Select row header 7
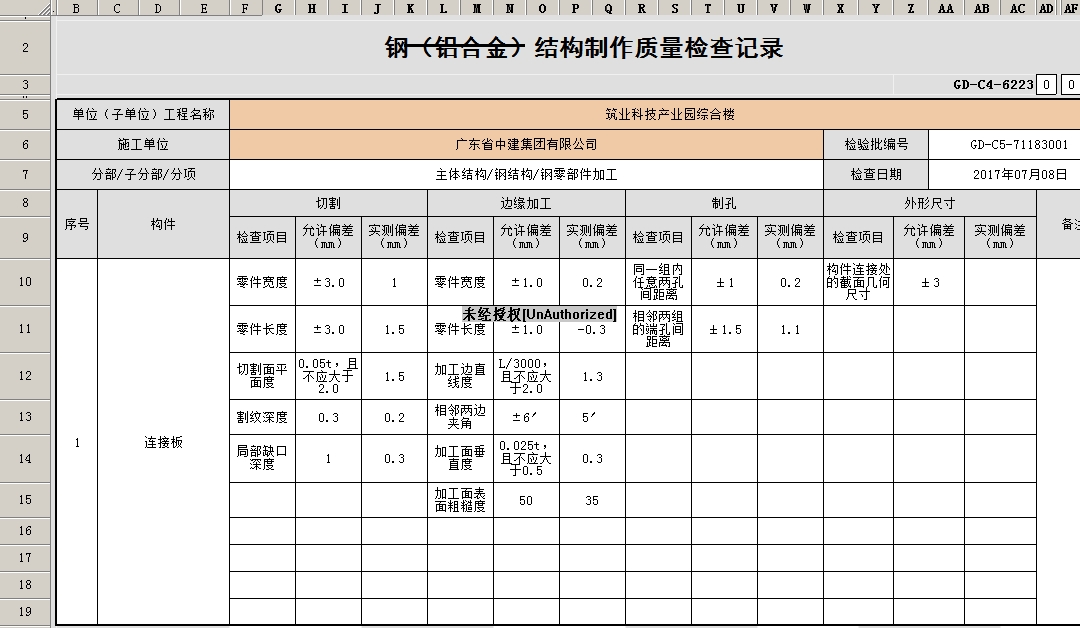Image resolution: width=1080 pixels, height=628 pixels. point(25,174)
